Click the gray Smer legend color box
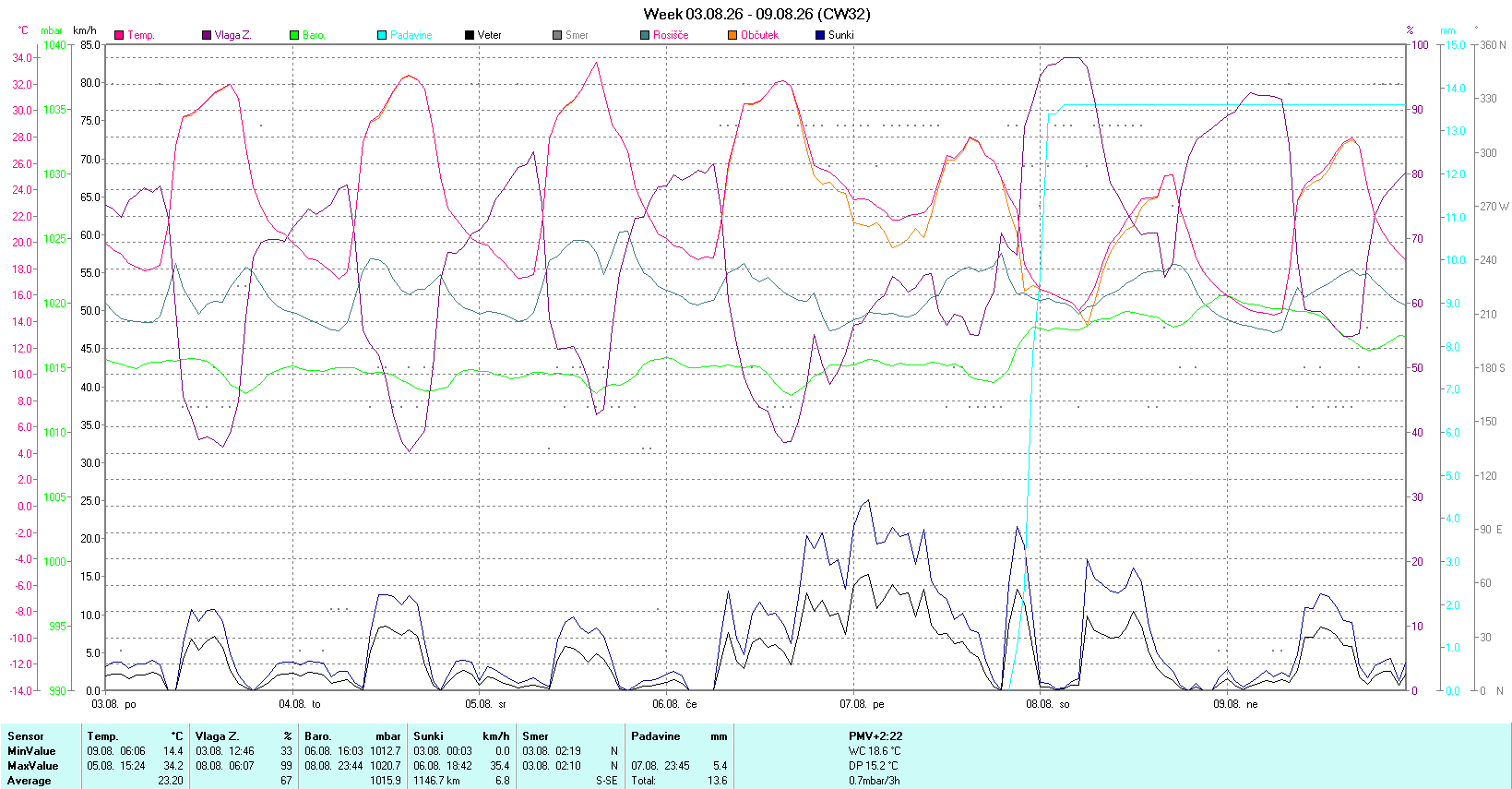The width and height of the screenshot is (1512, 789). pos(557,35)
